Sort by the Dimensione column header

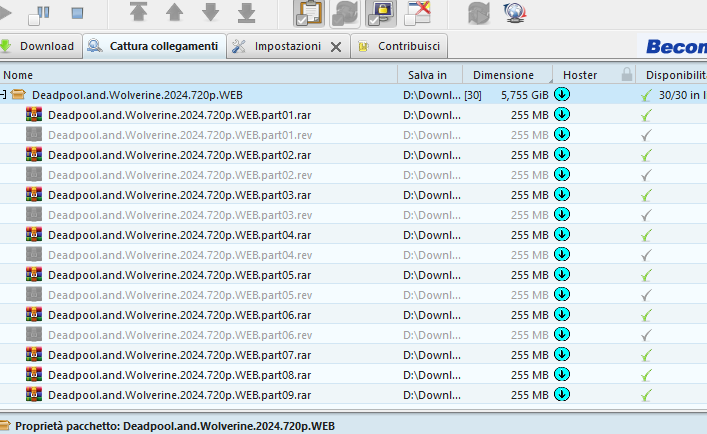pos(507,75)
